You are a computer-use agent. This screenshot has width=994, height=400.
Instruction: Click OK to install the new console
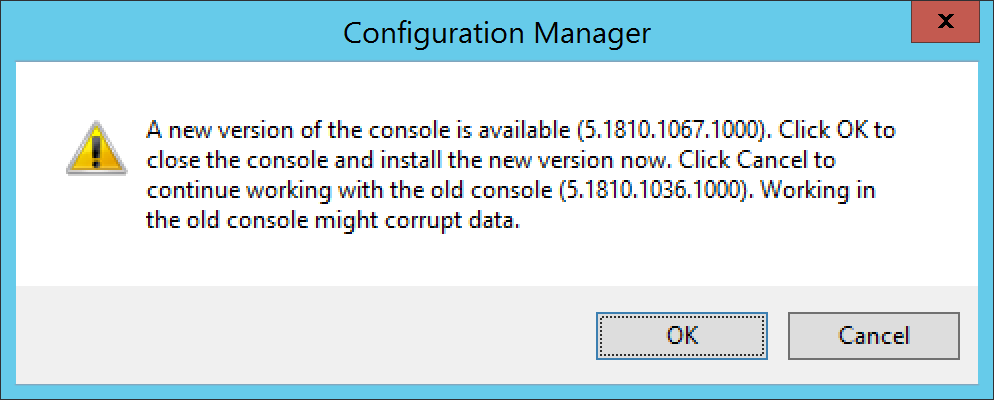682,335
